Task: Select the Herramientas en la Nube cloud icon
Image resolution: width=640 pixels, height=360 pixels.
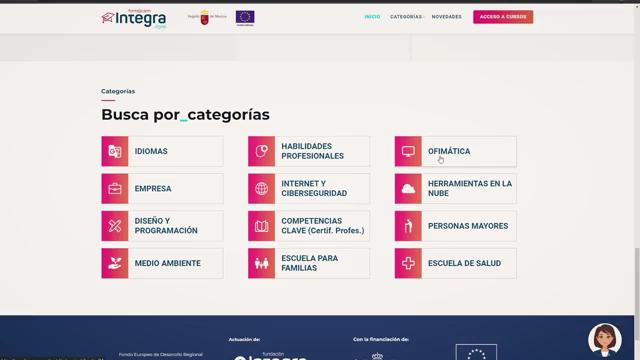Action: [408, 189]
